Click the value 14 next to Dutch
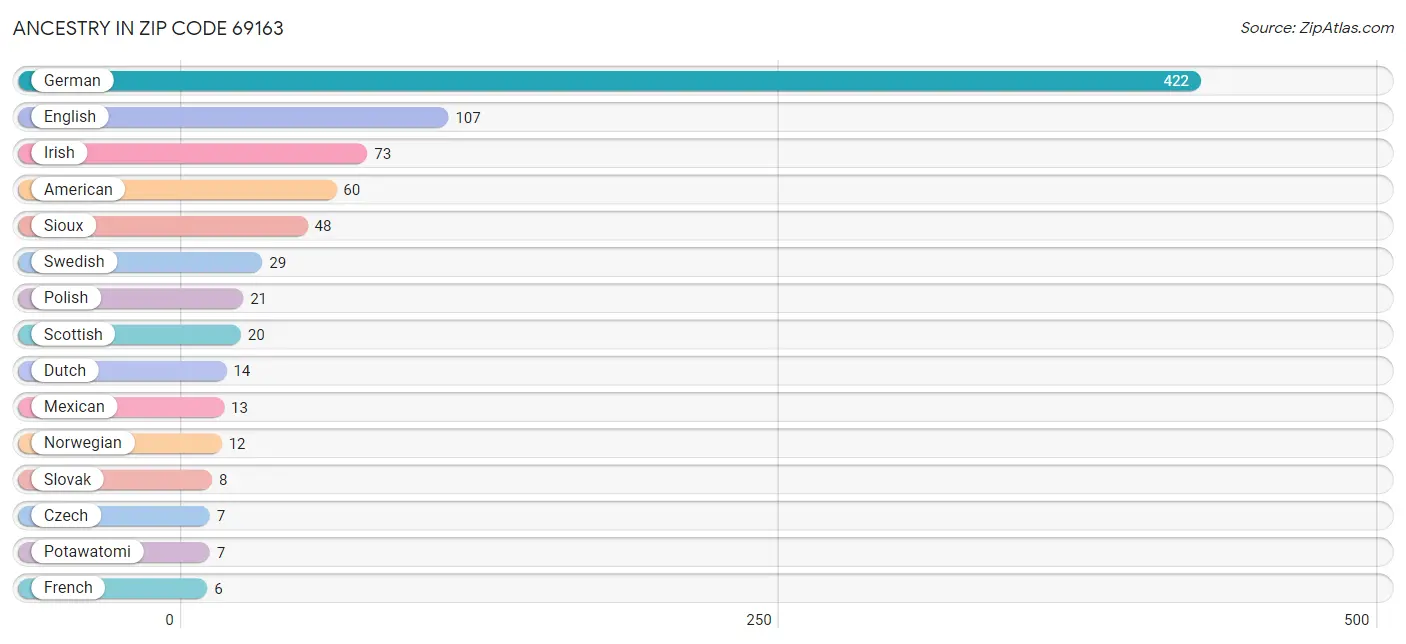The width and height of the screenshot is (1406, 644). coord(242,371)
